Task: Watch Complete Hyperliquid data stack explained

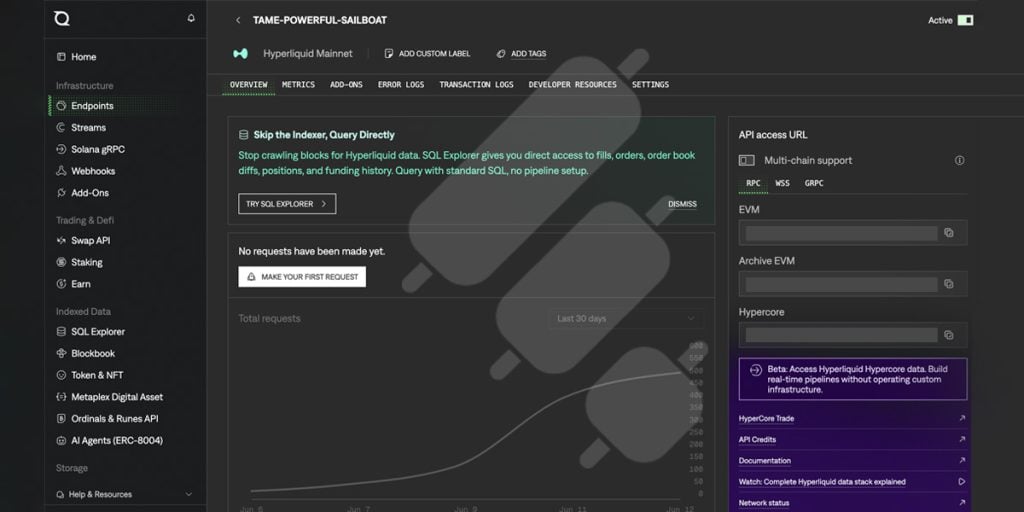Action: click(822, 482)
